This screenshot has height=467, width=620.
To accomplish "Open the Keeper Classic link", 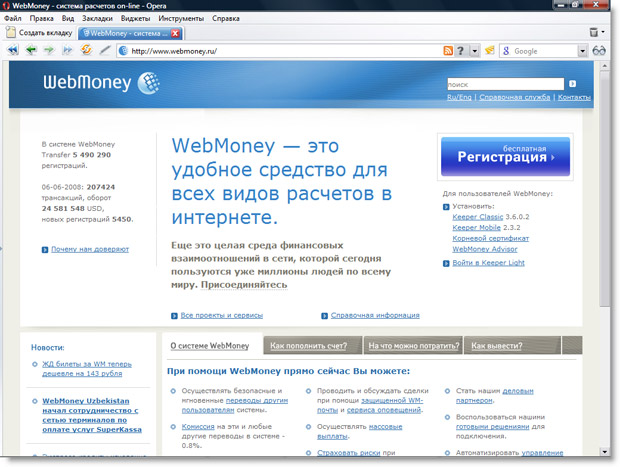I will 478,217.
